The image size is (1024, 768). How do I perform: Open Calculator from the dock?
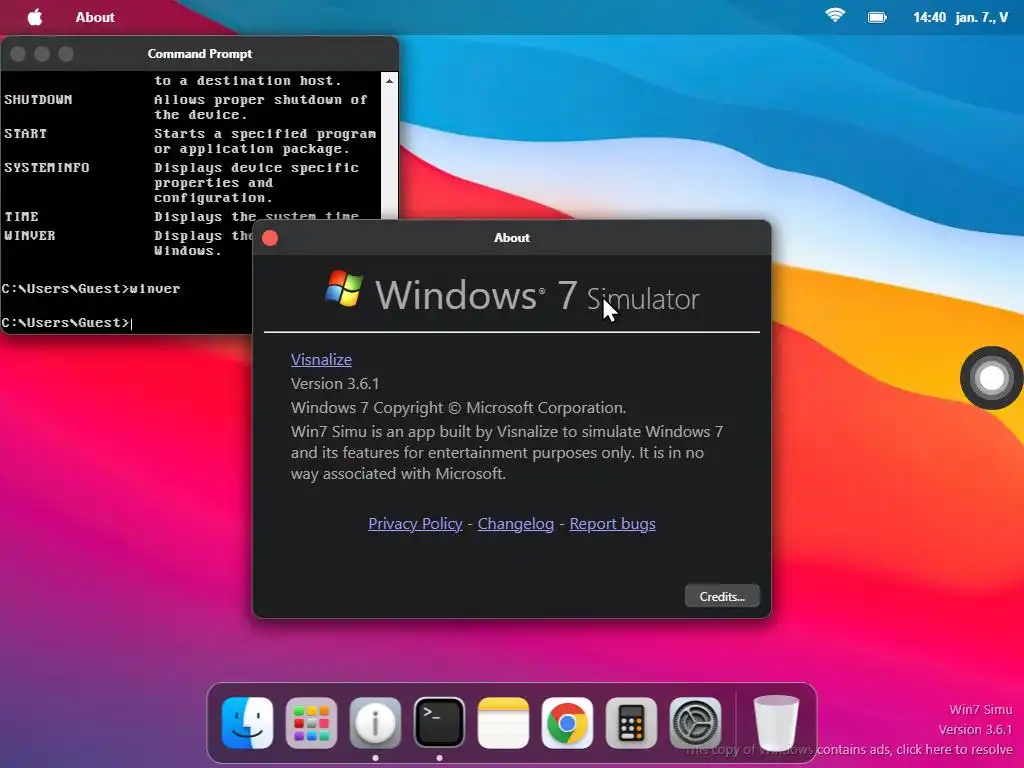coord(632,723)
